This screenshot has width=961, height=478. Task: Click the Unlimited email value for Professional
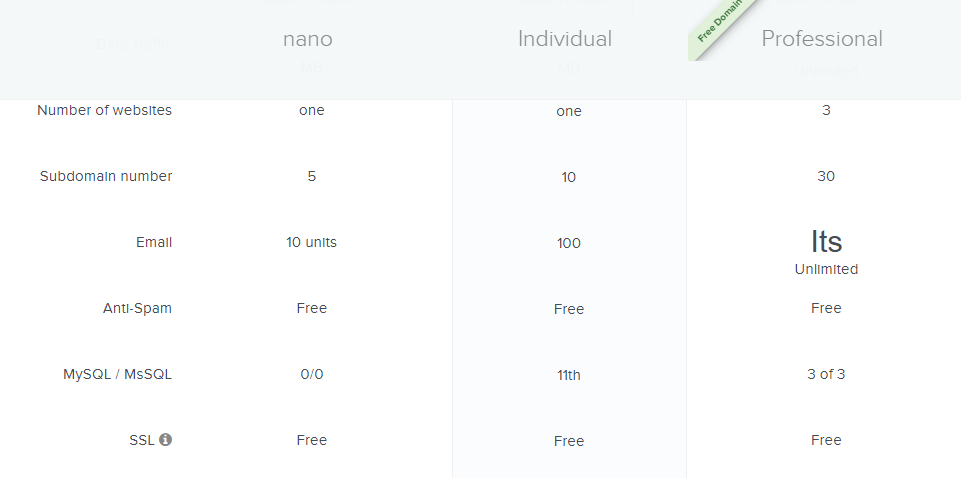tap(826, 270)
